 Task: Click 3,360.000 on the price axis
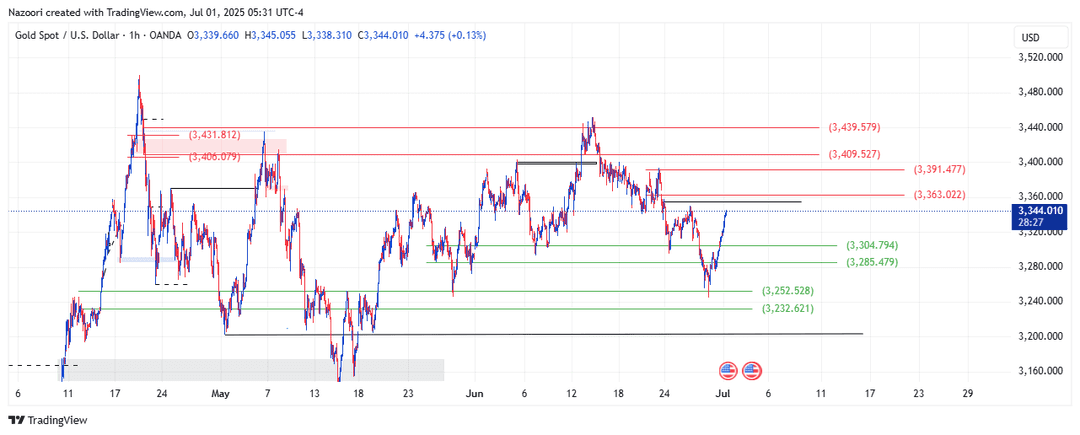tap(1039, 197)
